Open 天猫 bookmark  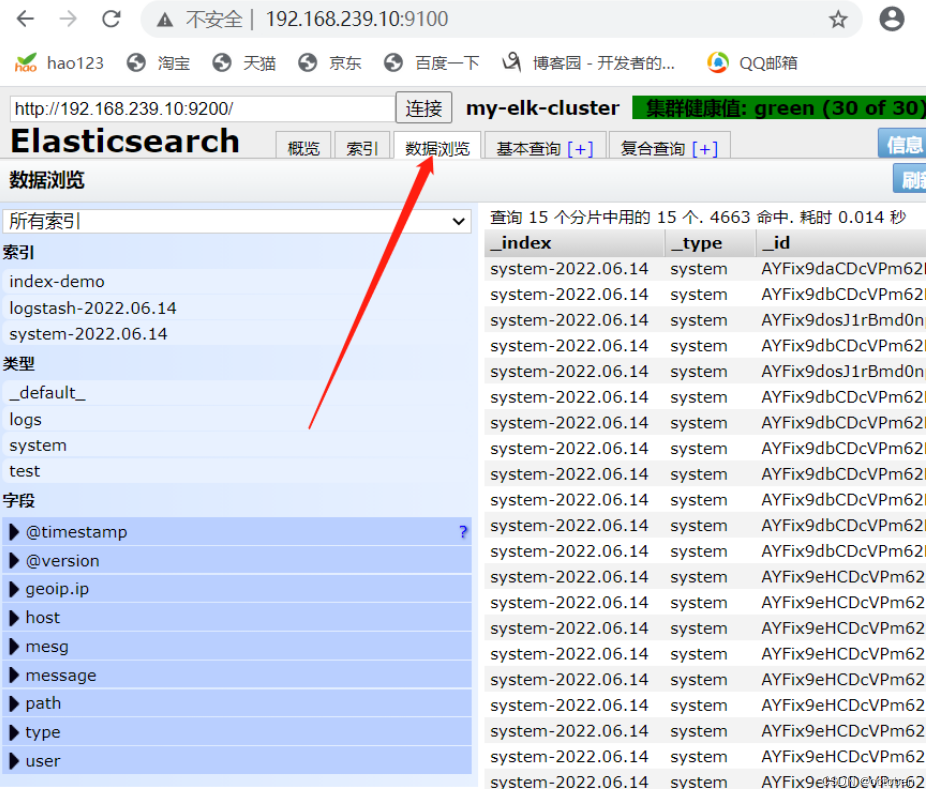click(x=244, y=63)
